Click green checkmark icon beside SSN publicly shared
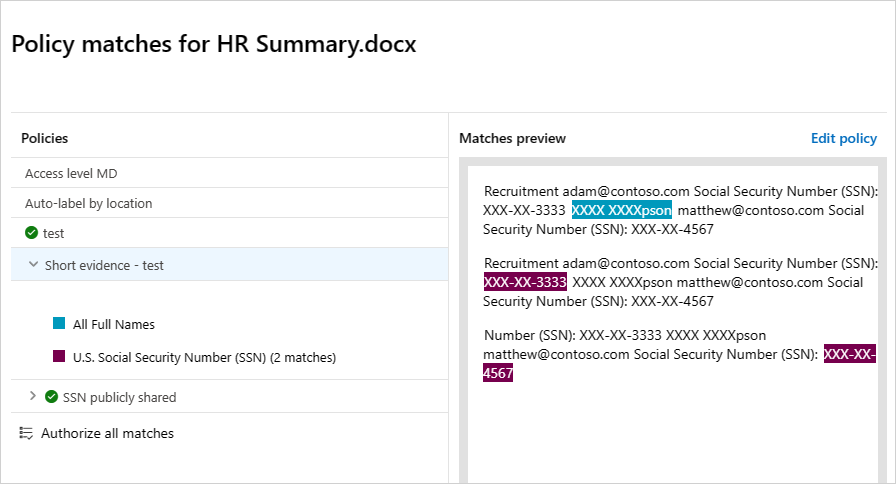The width and height of the screenshot is (896, 484). point(52,397)
